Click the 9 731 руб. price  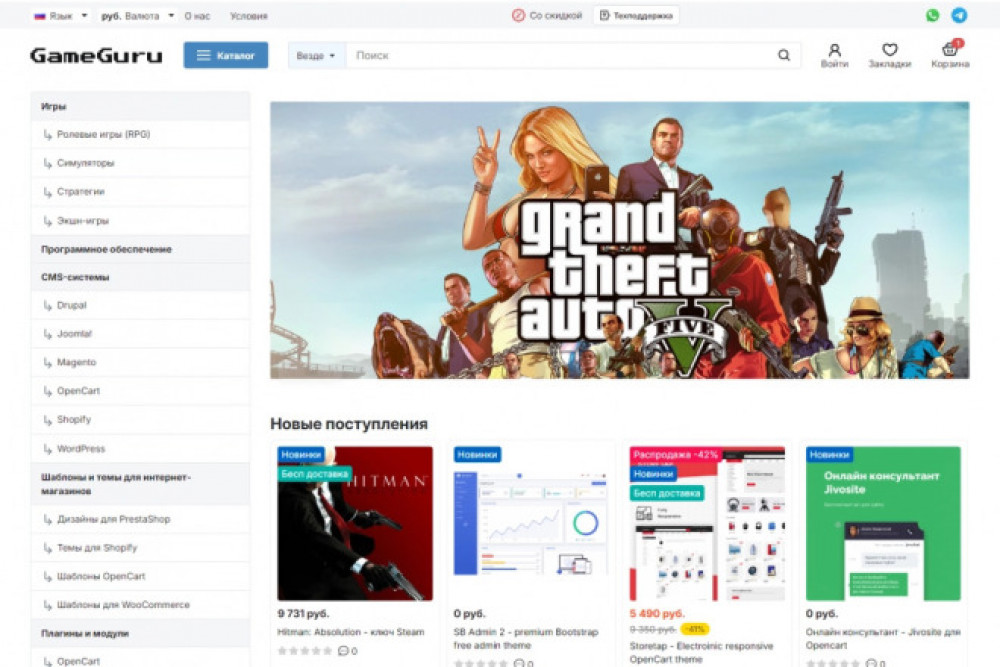click(303, 613)
